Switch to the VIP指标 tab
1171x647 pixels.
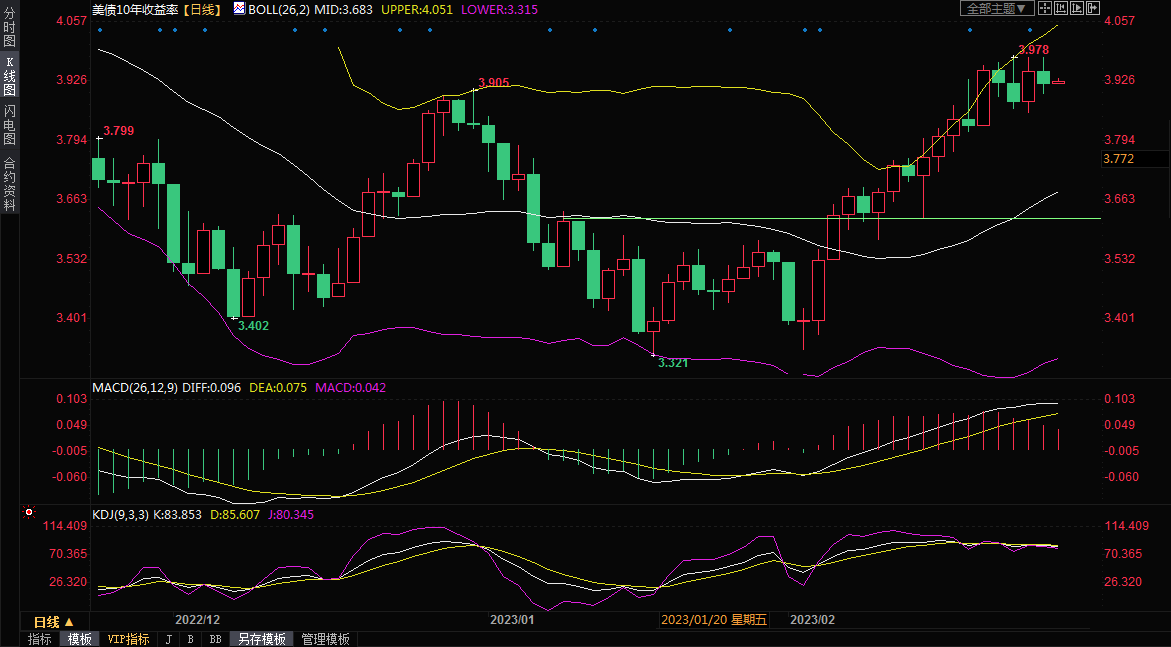pos(128,639)
